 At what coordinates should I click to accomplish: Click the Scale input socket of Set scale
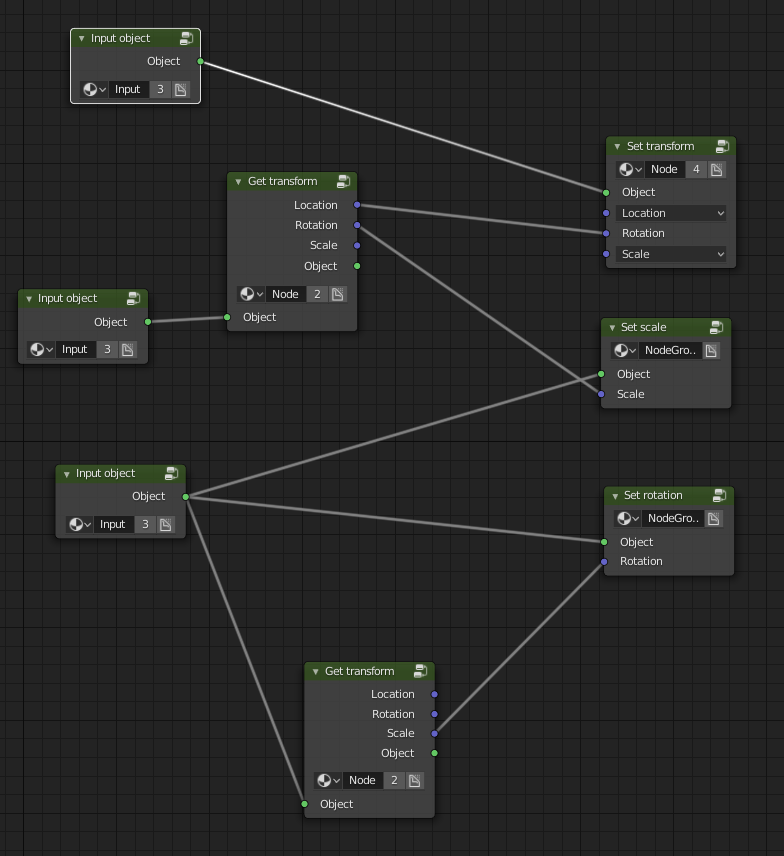point(601,394)
